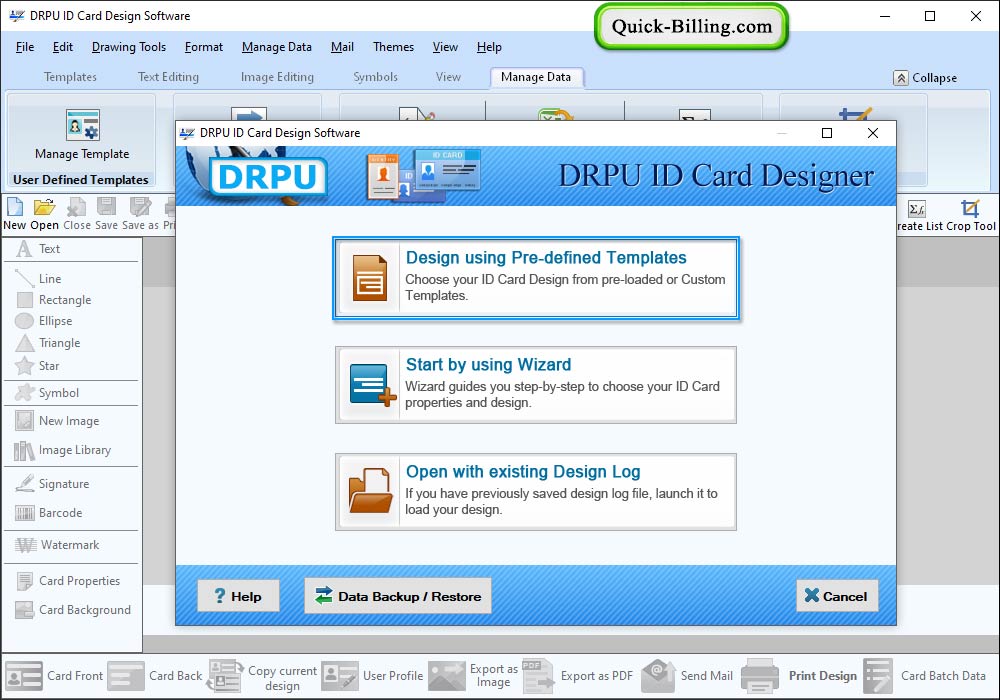Click Export as PDF
The image size is (1000, 700).
tap(578, 676)
